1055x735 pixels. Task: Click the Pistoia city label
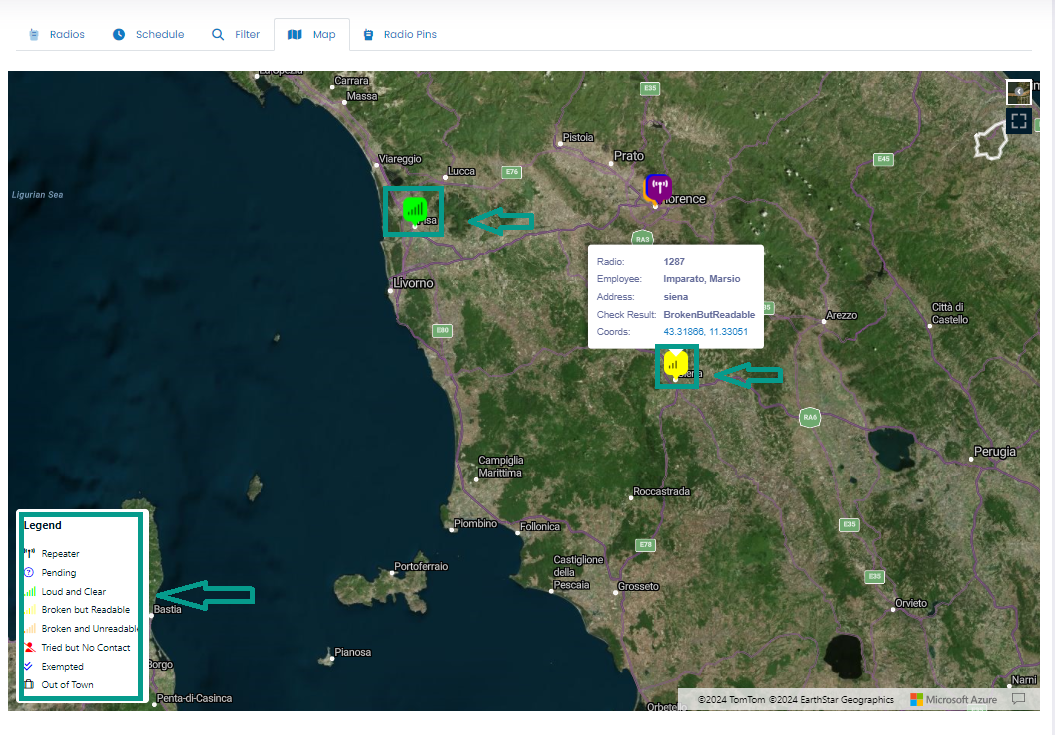(579, 137)
